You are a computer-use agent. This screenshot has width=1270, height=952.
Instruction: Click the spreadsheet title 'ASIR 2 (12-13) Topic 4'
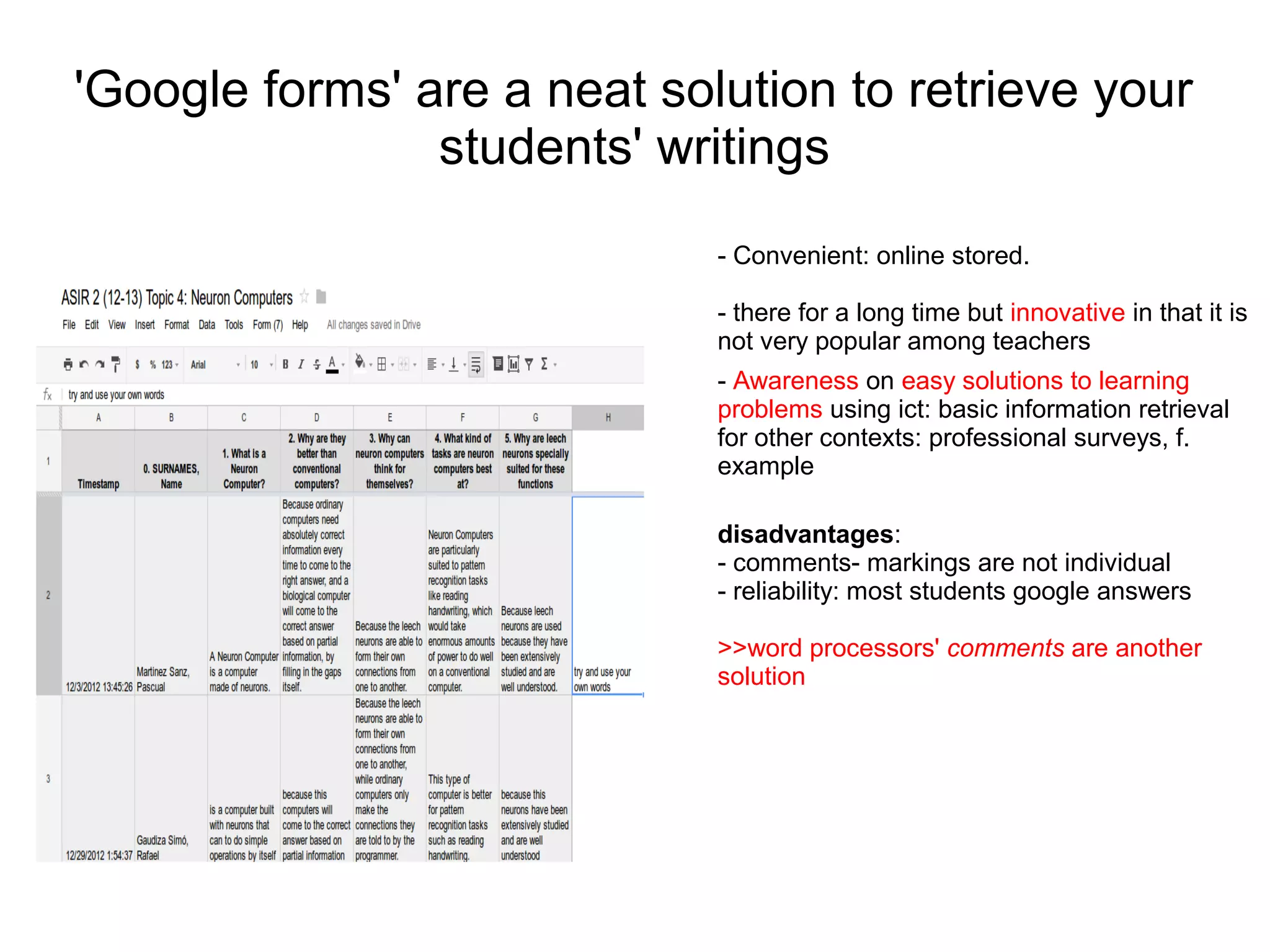[x=177, y=298]
